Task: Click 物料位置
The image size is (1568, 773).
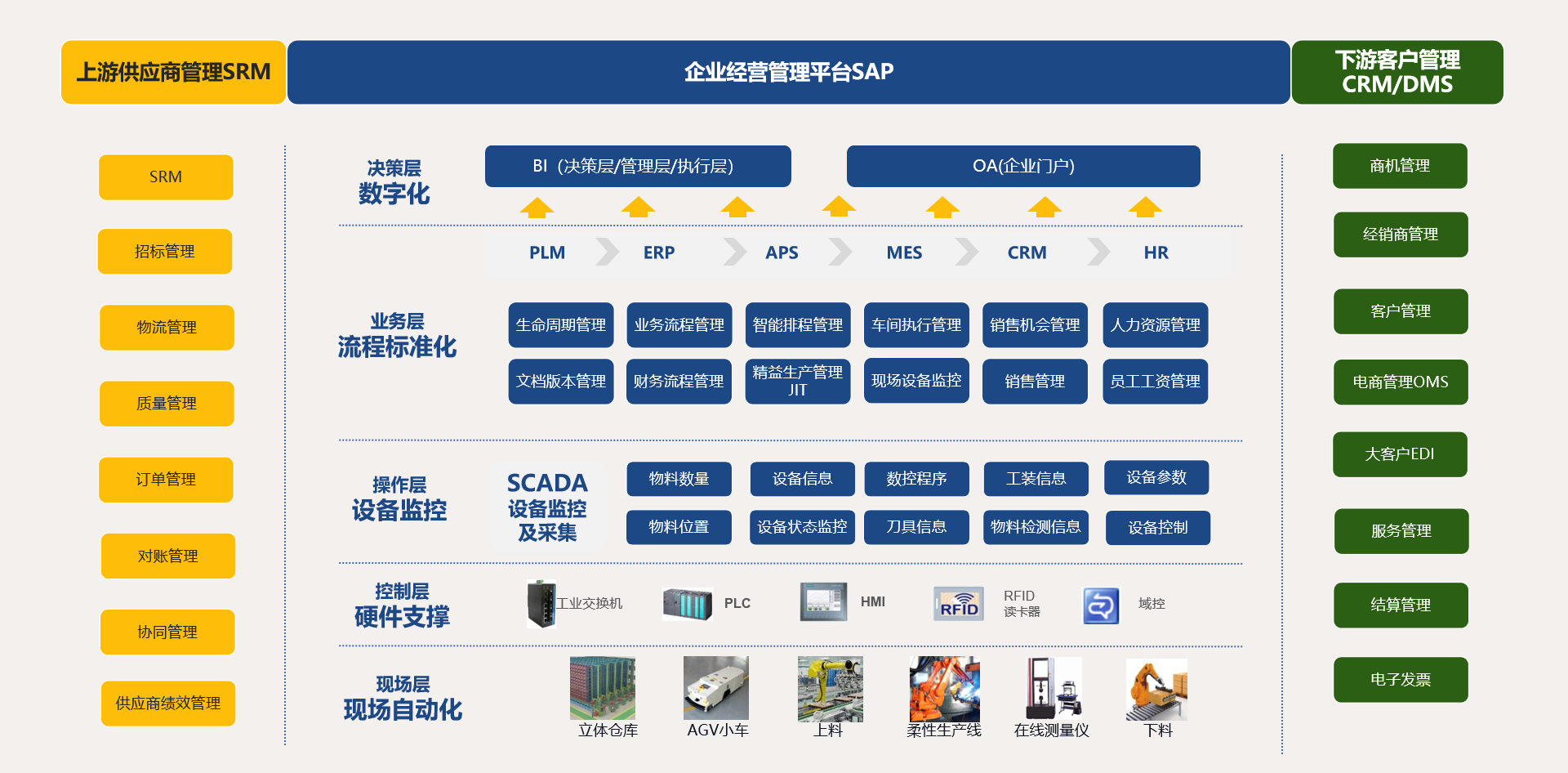Action: (x=679, y=528)
